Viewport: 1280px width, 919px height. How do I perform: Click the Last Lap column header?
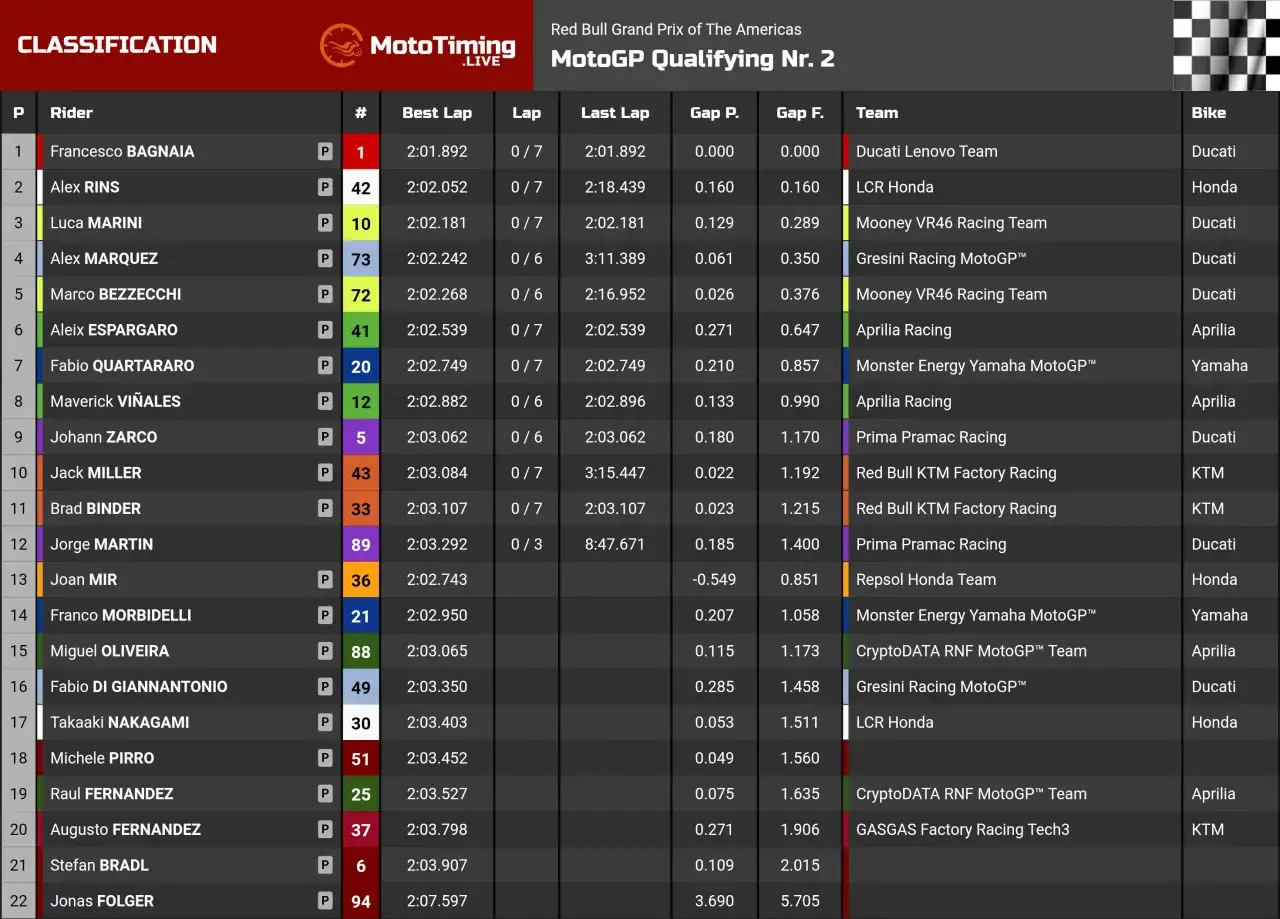(615, 113)
